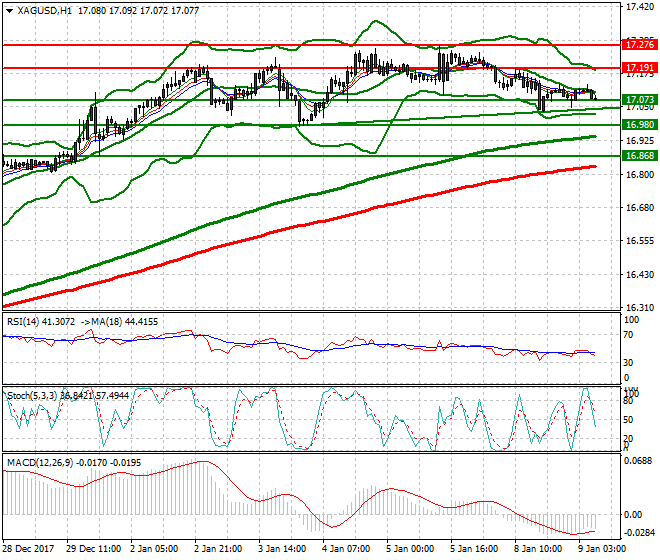Click the 2 Jan 05:00 time axis label
The image size is (660, 560).
pyautogui.click(x=154, y=549)
